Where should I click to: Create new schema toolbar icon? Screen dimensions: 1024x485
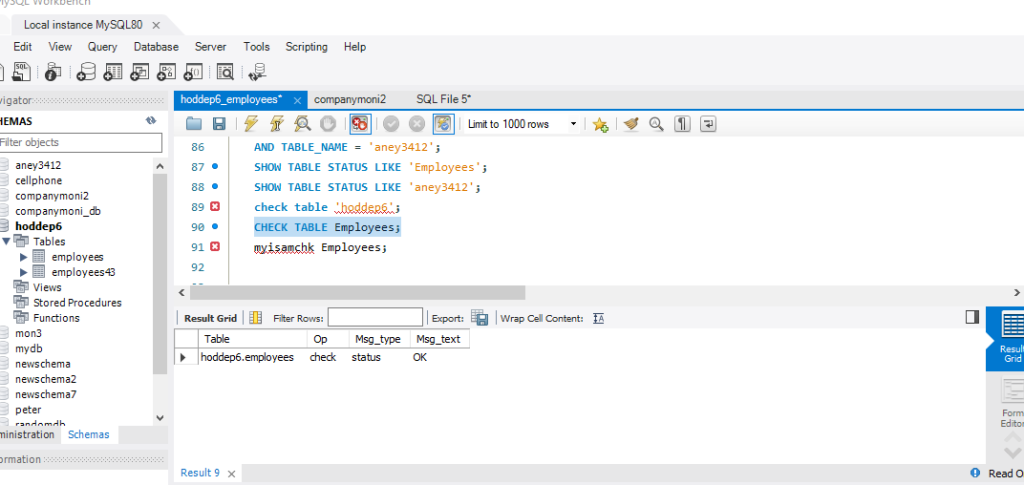click(x=86, y=71)
